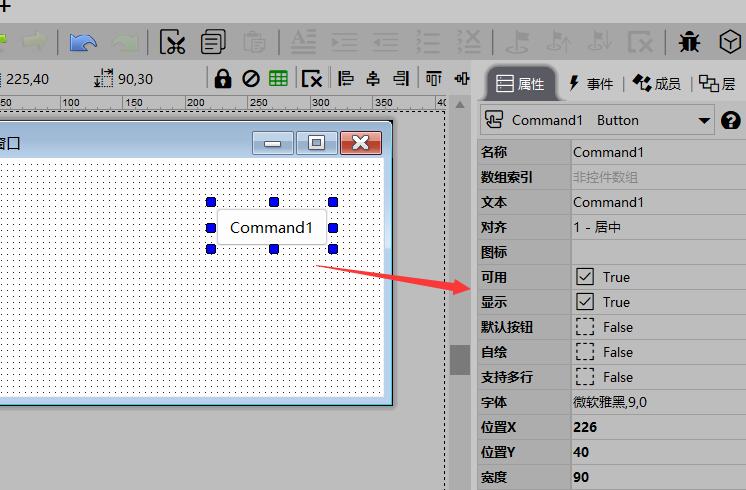The width and height of the screenshot is (746, 490).
Task: Select the Command1 button on form
Action: [x=272, y=227]
